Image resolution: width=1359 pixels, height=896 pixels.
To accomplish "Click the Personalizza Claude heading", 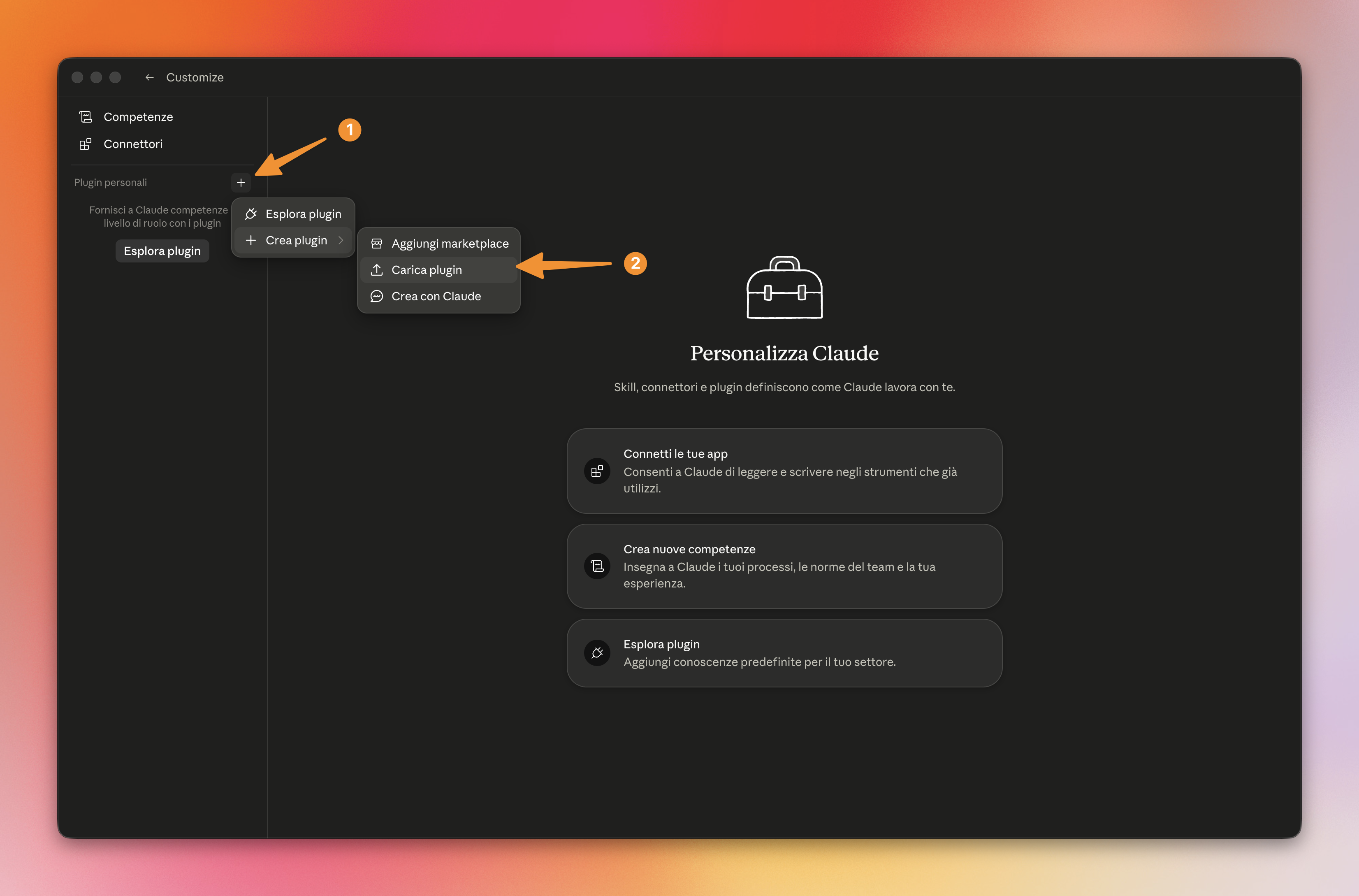I will click(784, 353).
